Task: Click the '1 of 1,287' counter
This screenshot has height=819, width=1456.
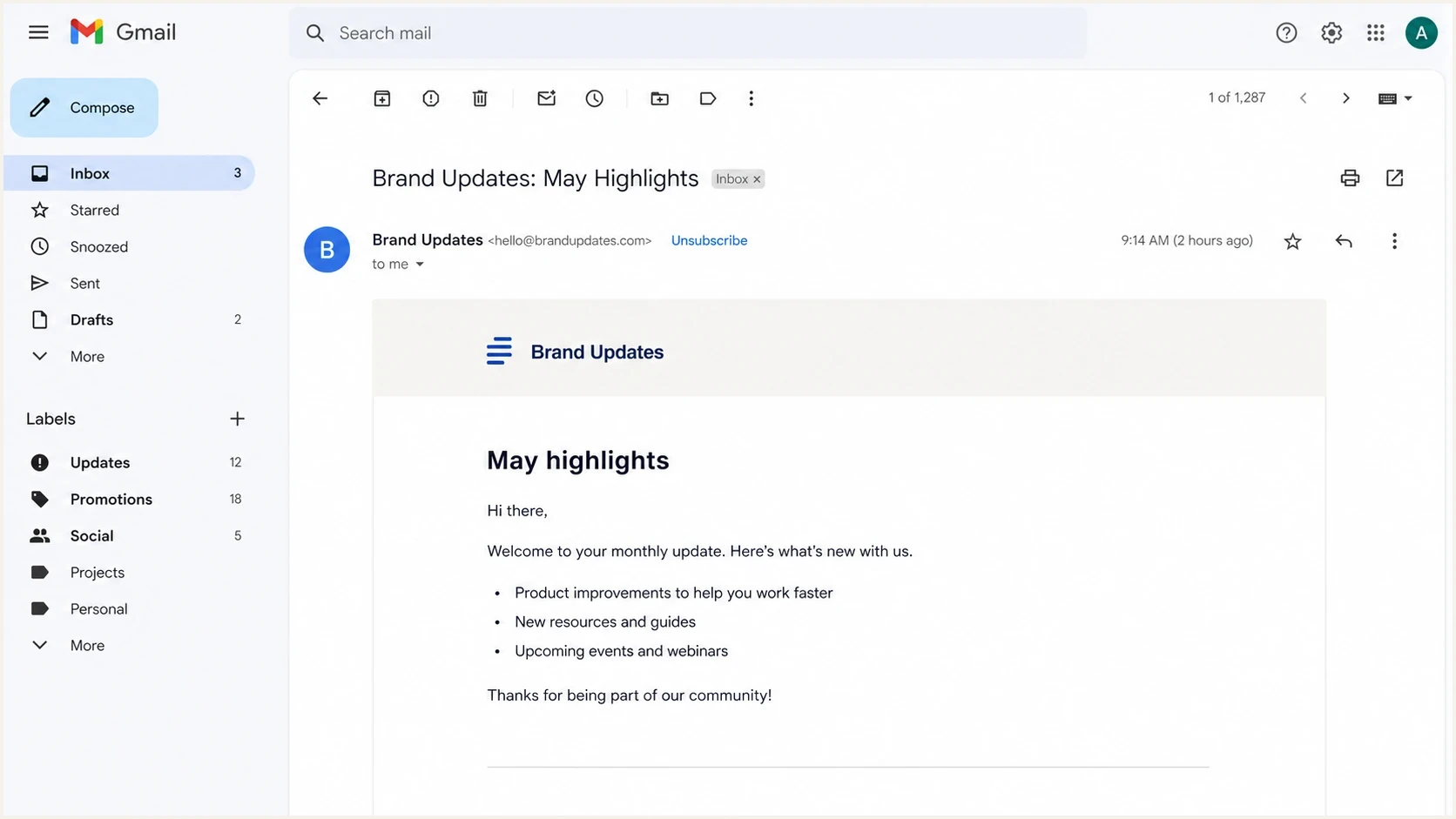Action: [1237, 97]
